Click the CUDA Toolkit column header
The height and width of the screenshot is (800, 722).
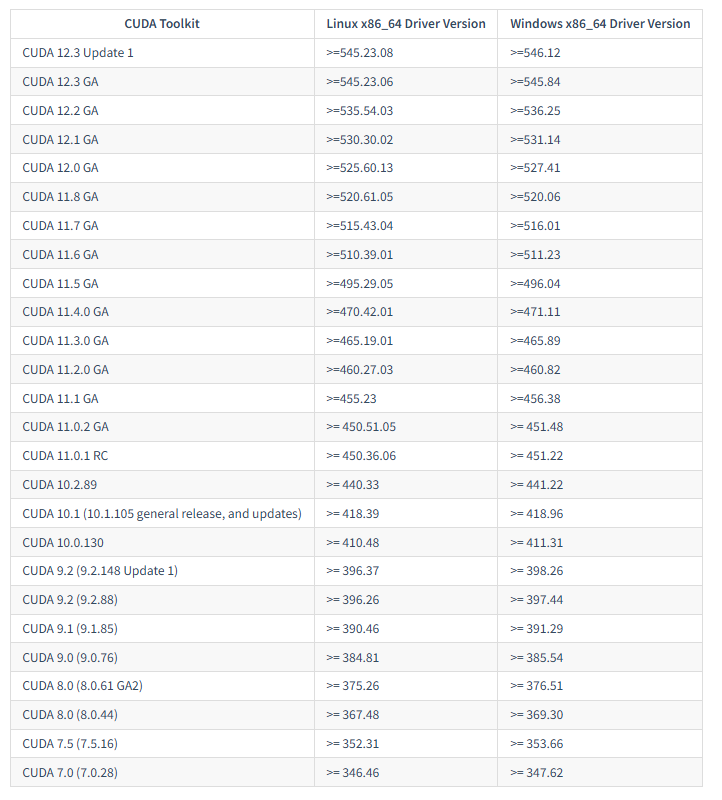tap(162, 24)
